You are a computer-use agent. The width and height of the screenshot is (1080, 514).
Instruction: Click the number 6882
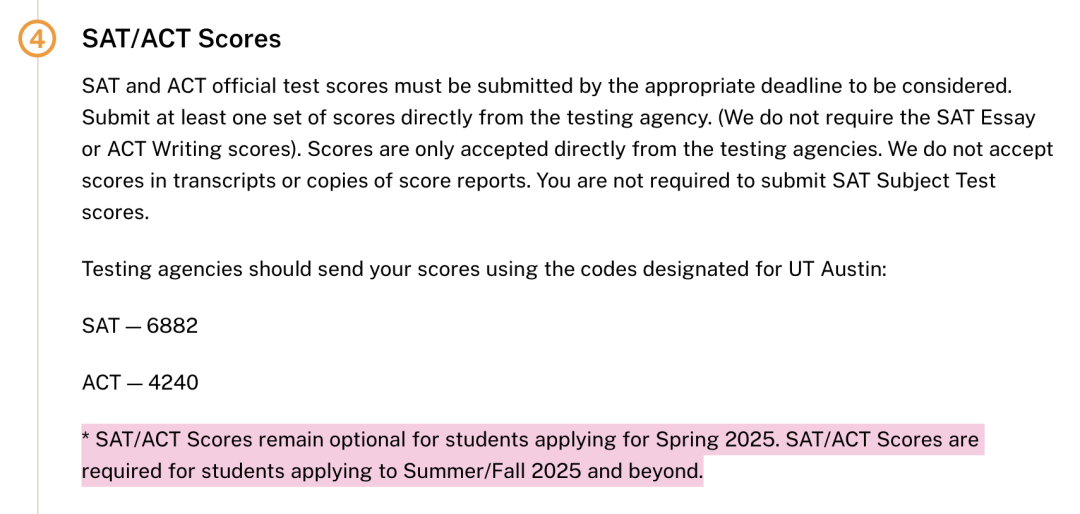172,325
